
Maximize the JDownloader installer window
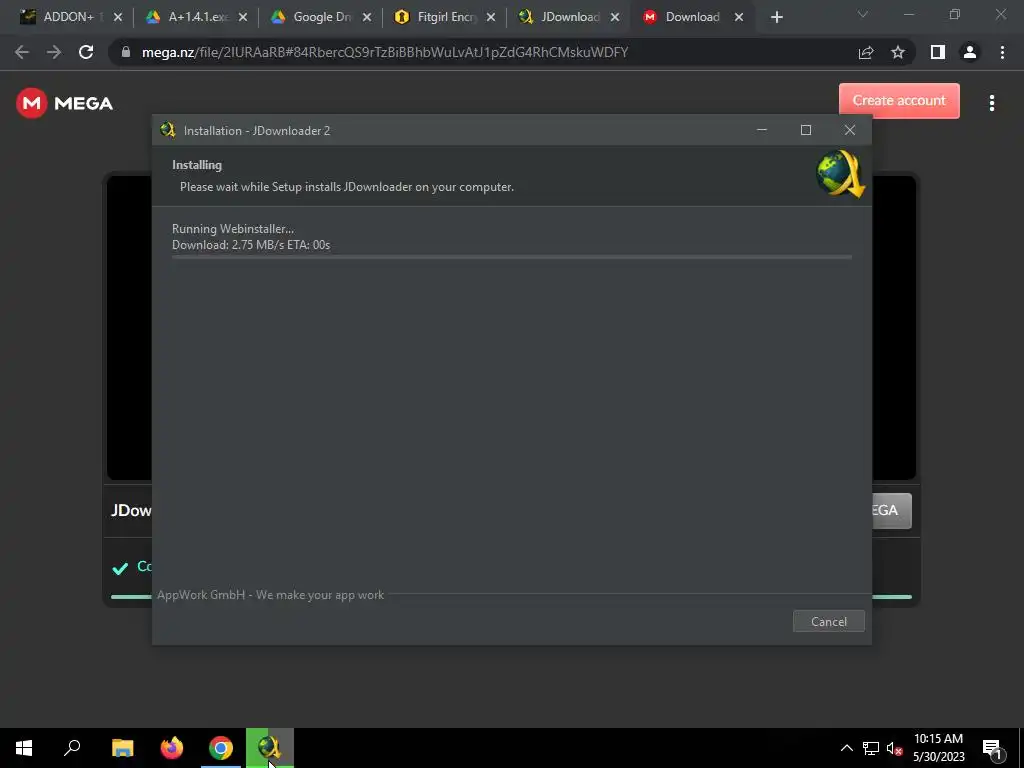[806, 130]
